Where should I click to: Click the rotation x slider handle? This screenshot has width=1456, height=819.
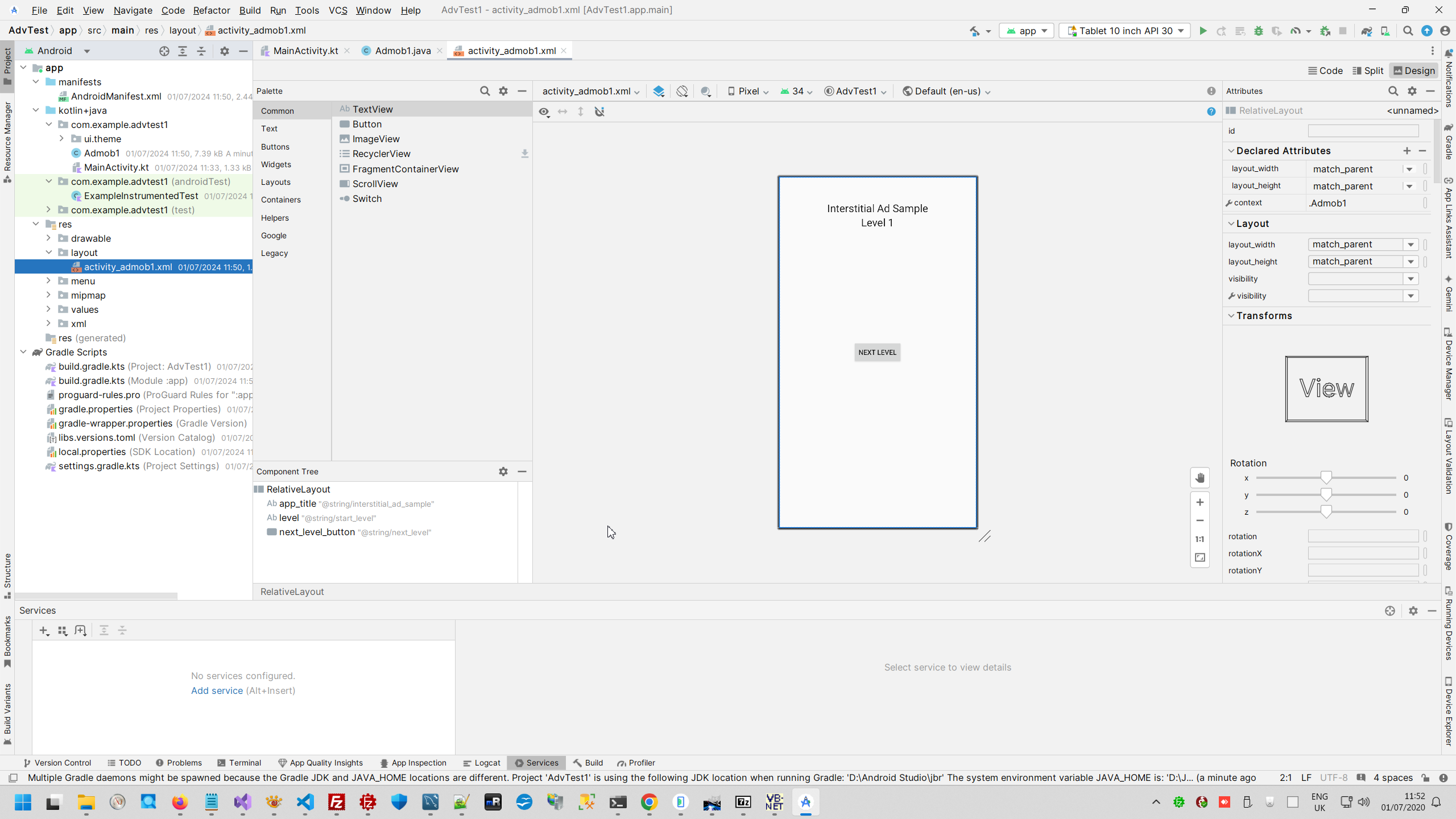coord(1326,478)
